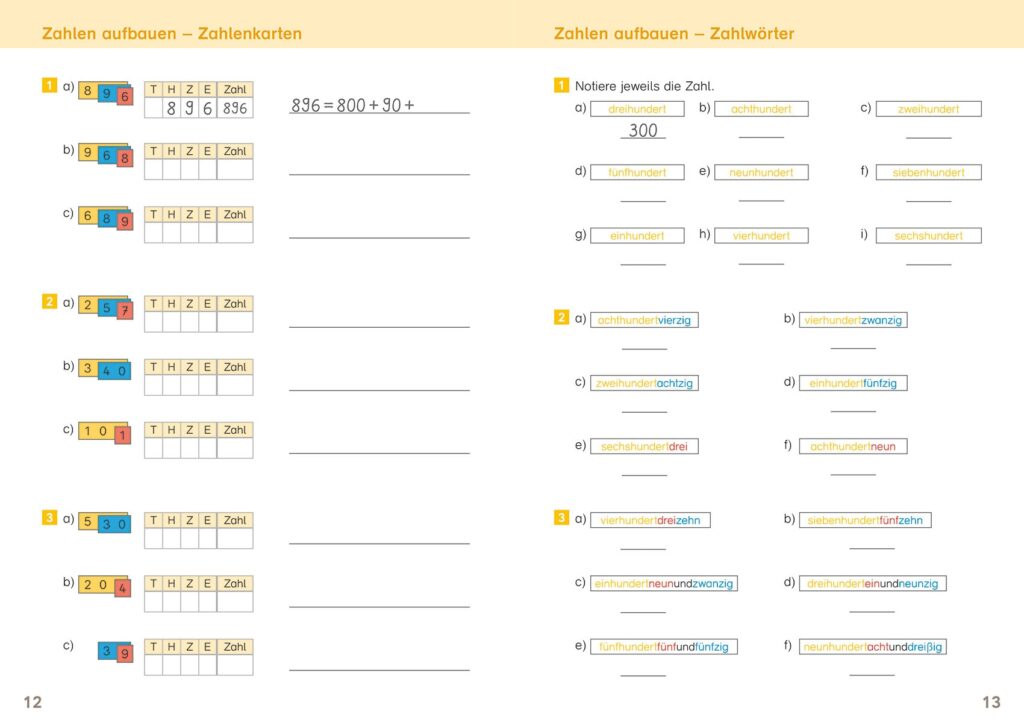Click the answer line under 'fünfhundert'
This screenshot has height=723, width=1024.
click(x=643, y=200)
